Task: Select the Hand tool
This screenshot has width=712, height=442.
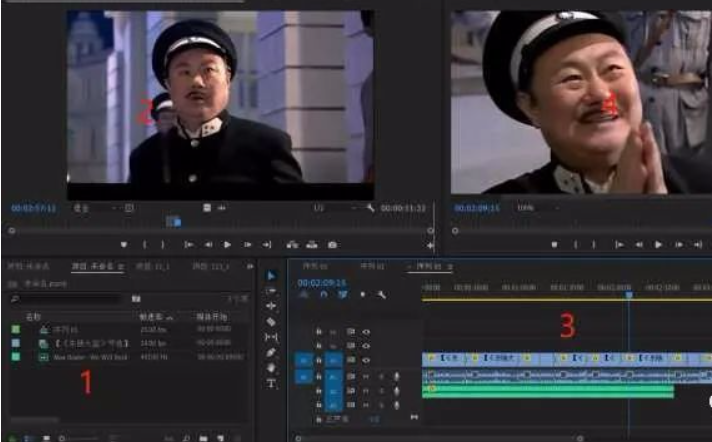Action: point(271,368)
